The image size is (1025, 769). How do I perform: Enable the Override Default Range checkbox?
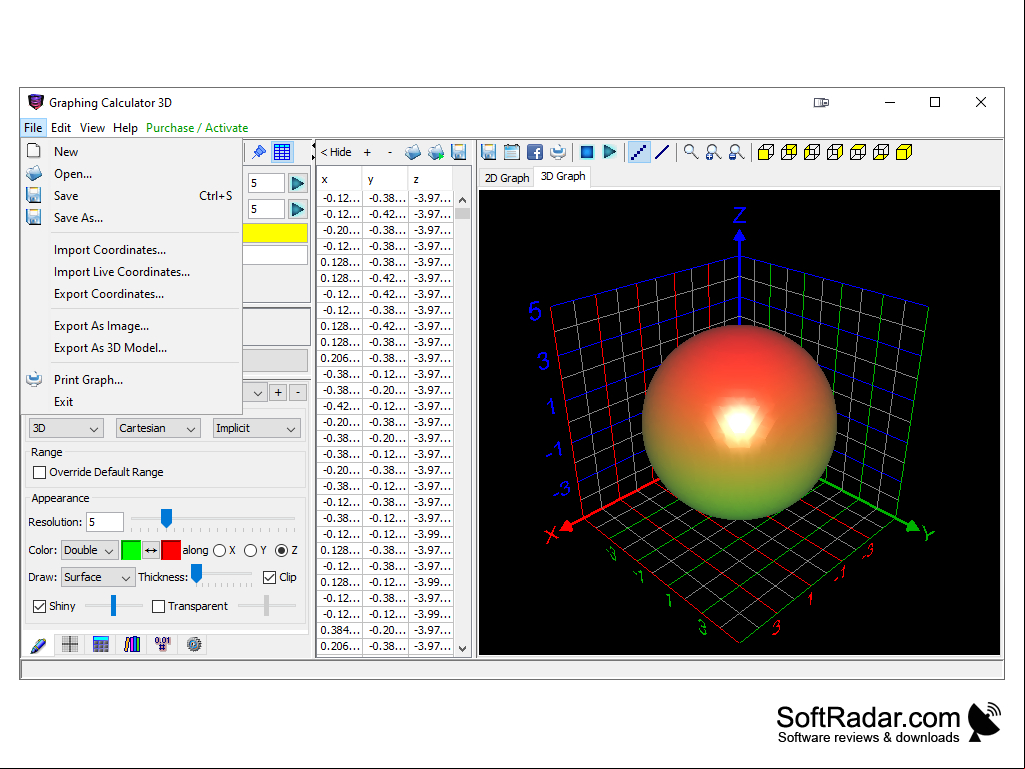[40, 472]
